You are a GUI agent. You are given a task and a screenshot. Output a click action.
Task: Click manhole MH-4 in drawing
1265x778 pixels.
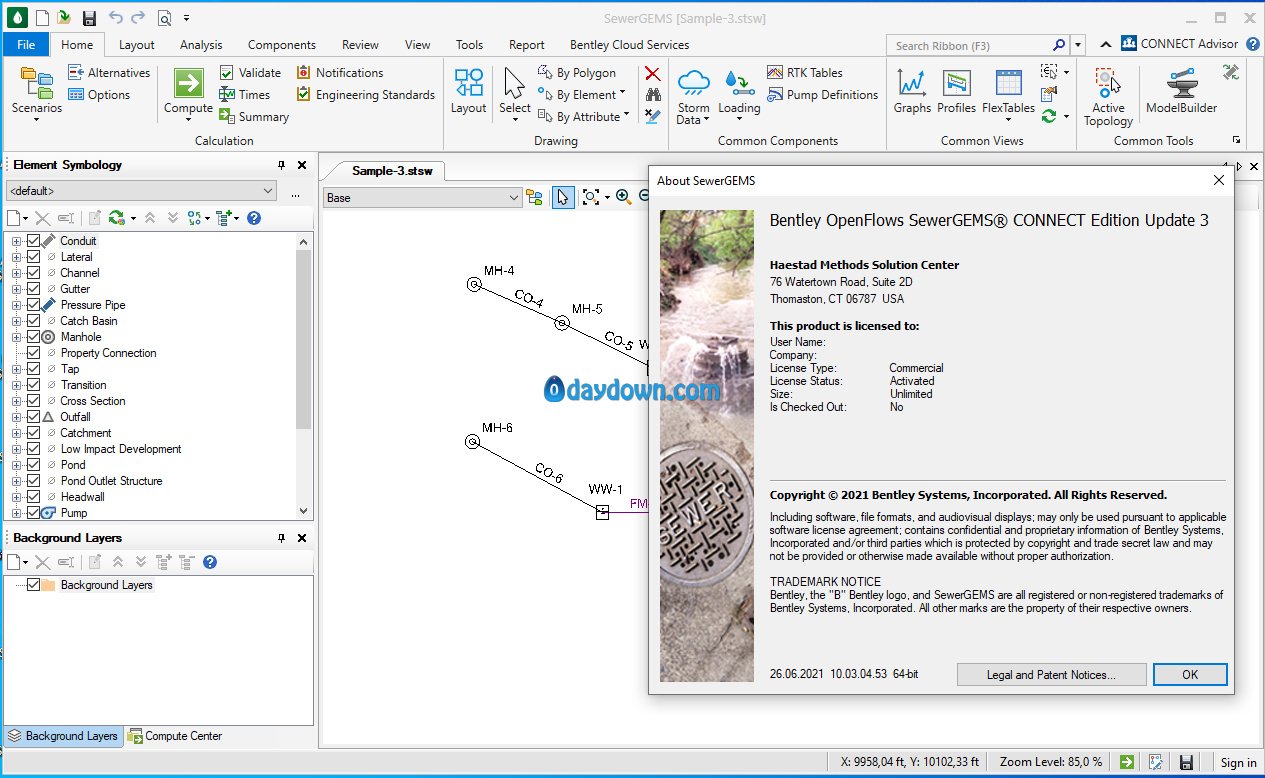tap(474, 284)
